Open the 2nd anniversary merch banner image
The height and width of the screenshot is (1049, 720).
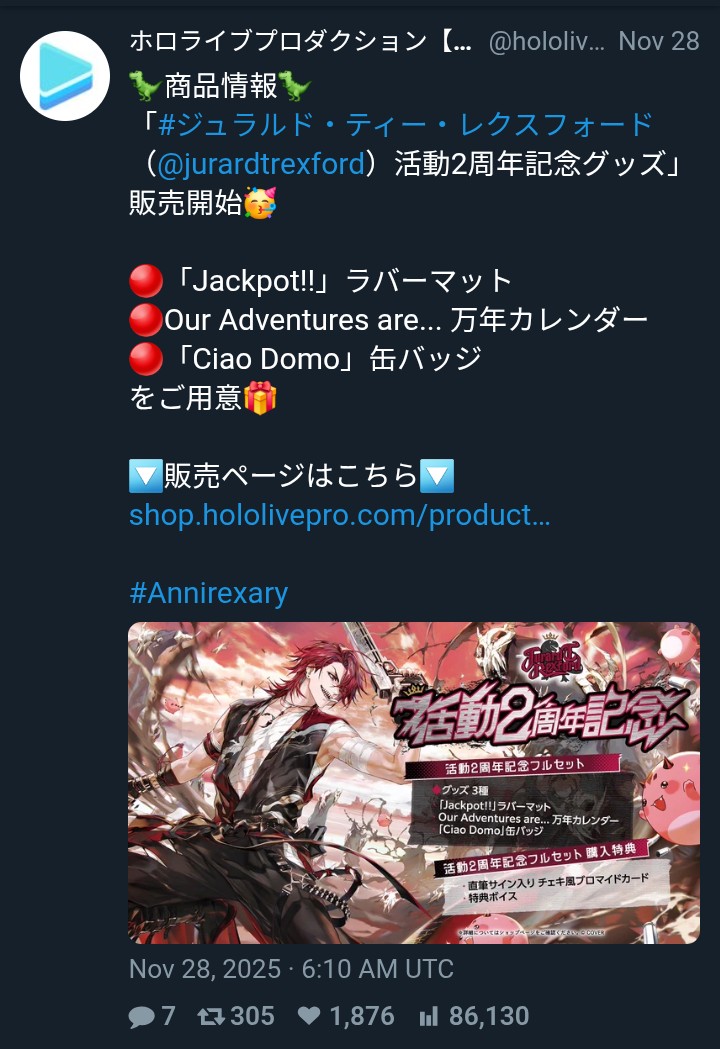point(414,783)
